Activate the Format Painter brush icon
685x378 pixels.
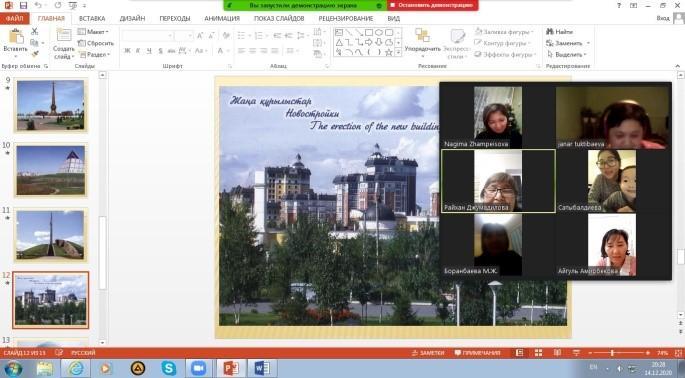(x=35, y=54)
